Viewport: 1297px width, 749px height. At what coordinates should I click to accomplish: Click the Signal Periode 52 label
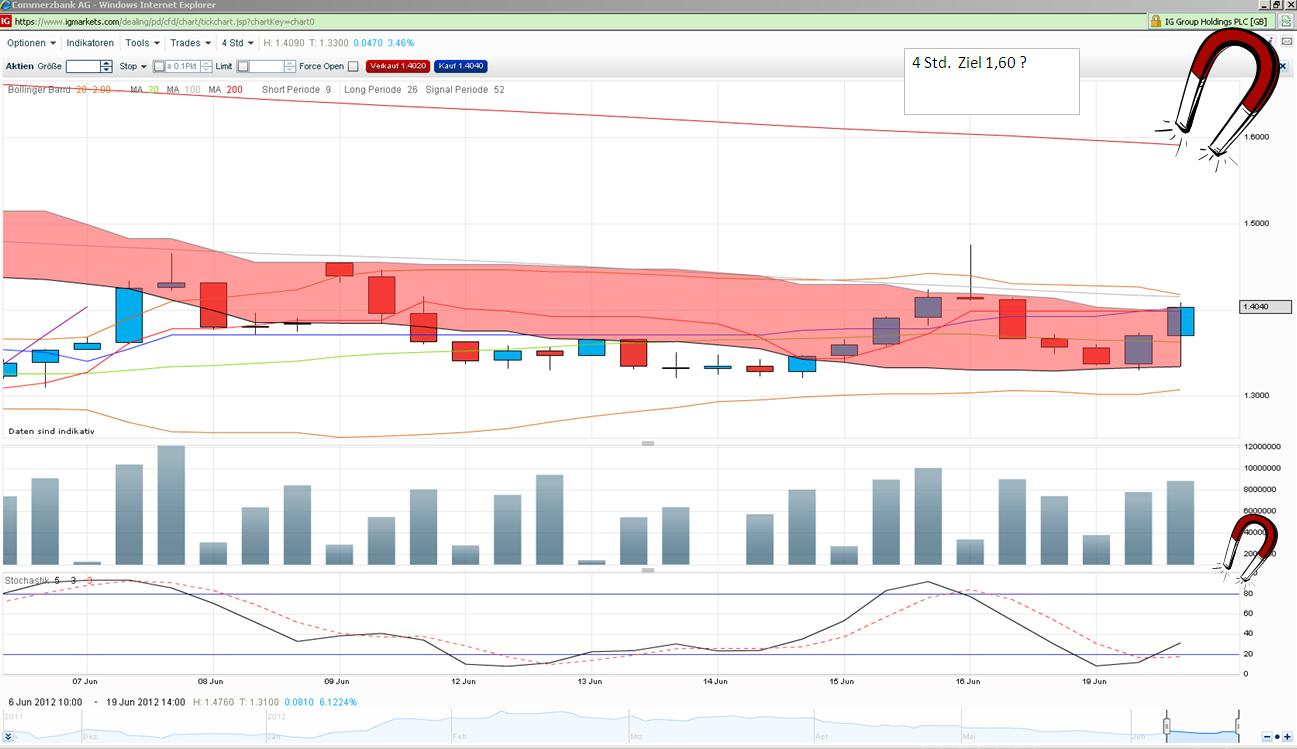pos(465,90)
